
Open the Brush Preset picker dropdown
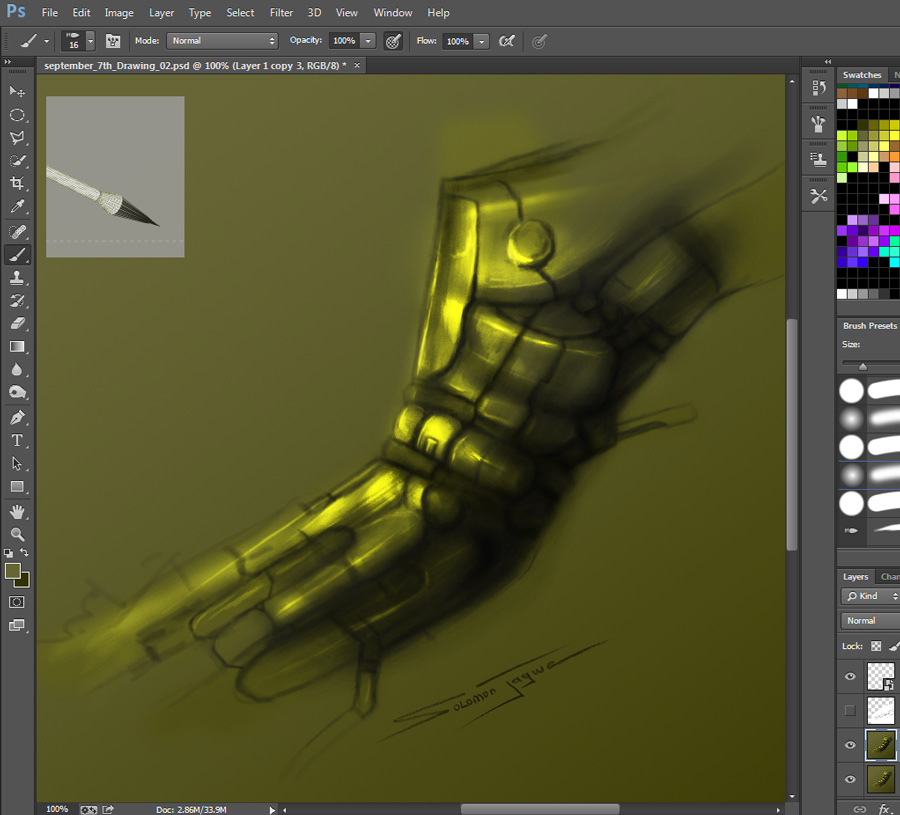(x=90, y=41)
